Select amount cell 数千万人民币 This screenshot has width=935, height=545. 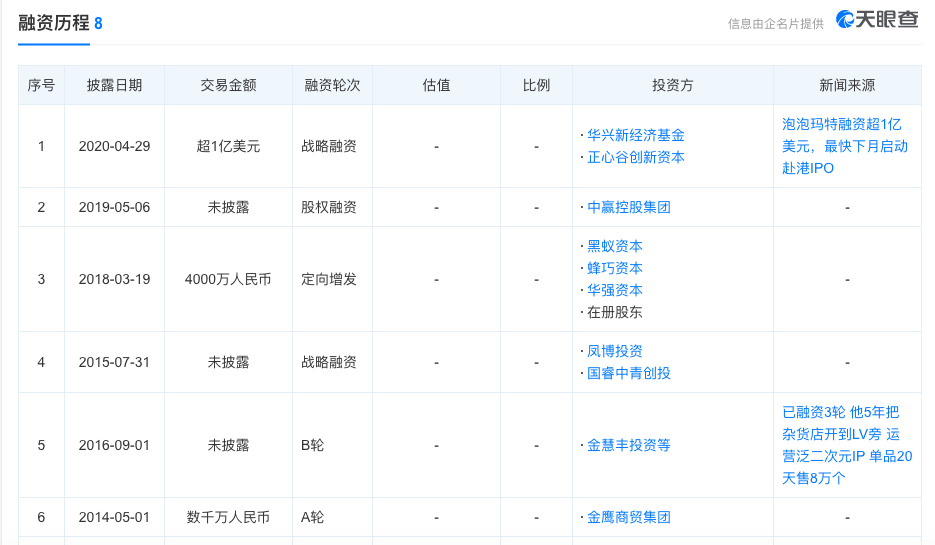pyautogui.click(x=228, y=518)
